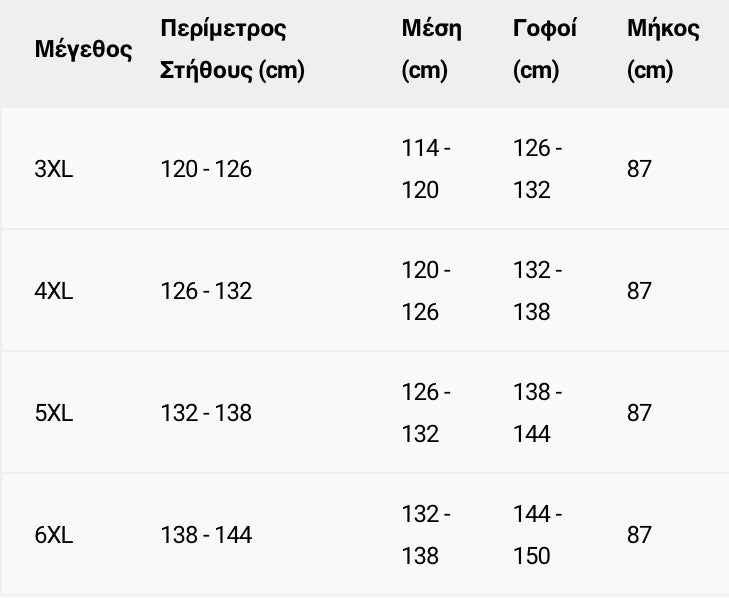Click hips value 138 - 144 in 5XL row
Viewport: 729px width, 598px height.
(538, 413)
